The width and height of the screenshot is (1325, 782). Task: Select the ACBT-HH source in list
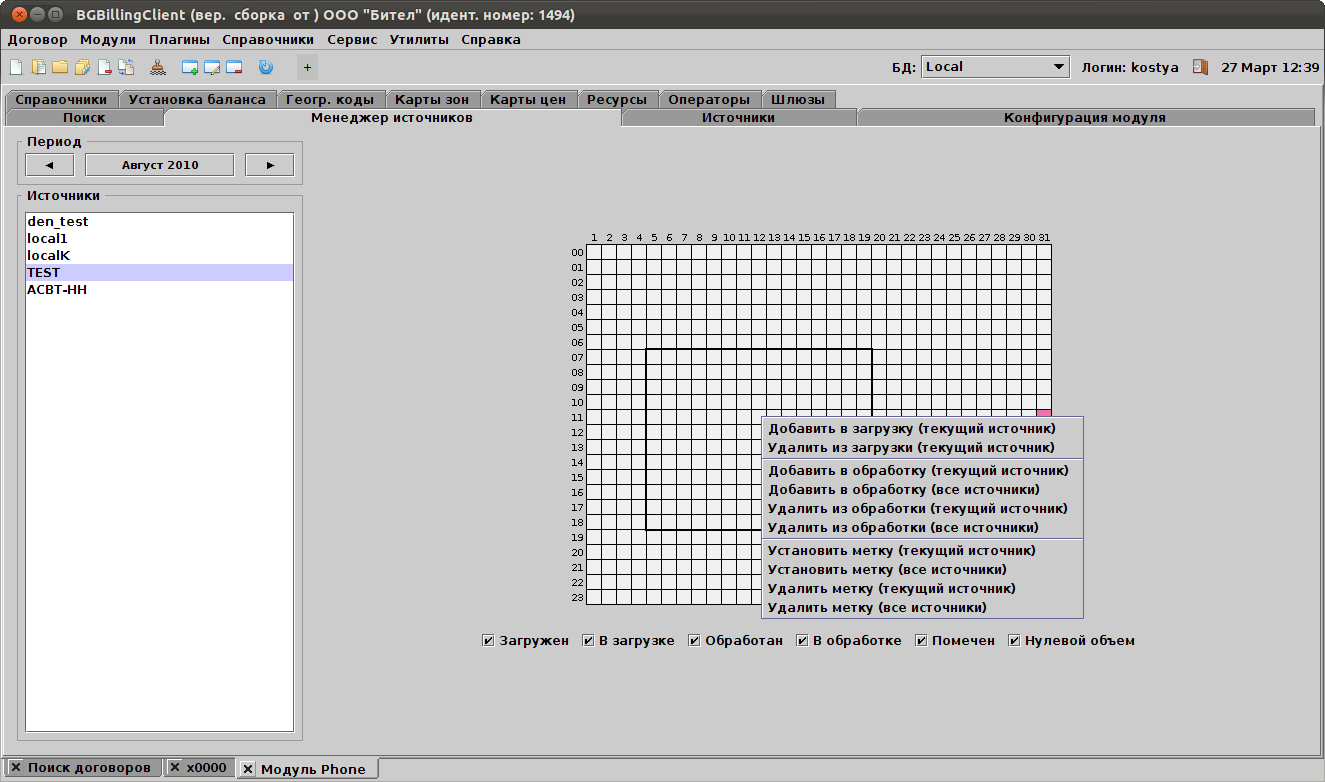[57, 290]
